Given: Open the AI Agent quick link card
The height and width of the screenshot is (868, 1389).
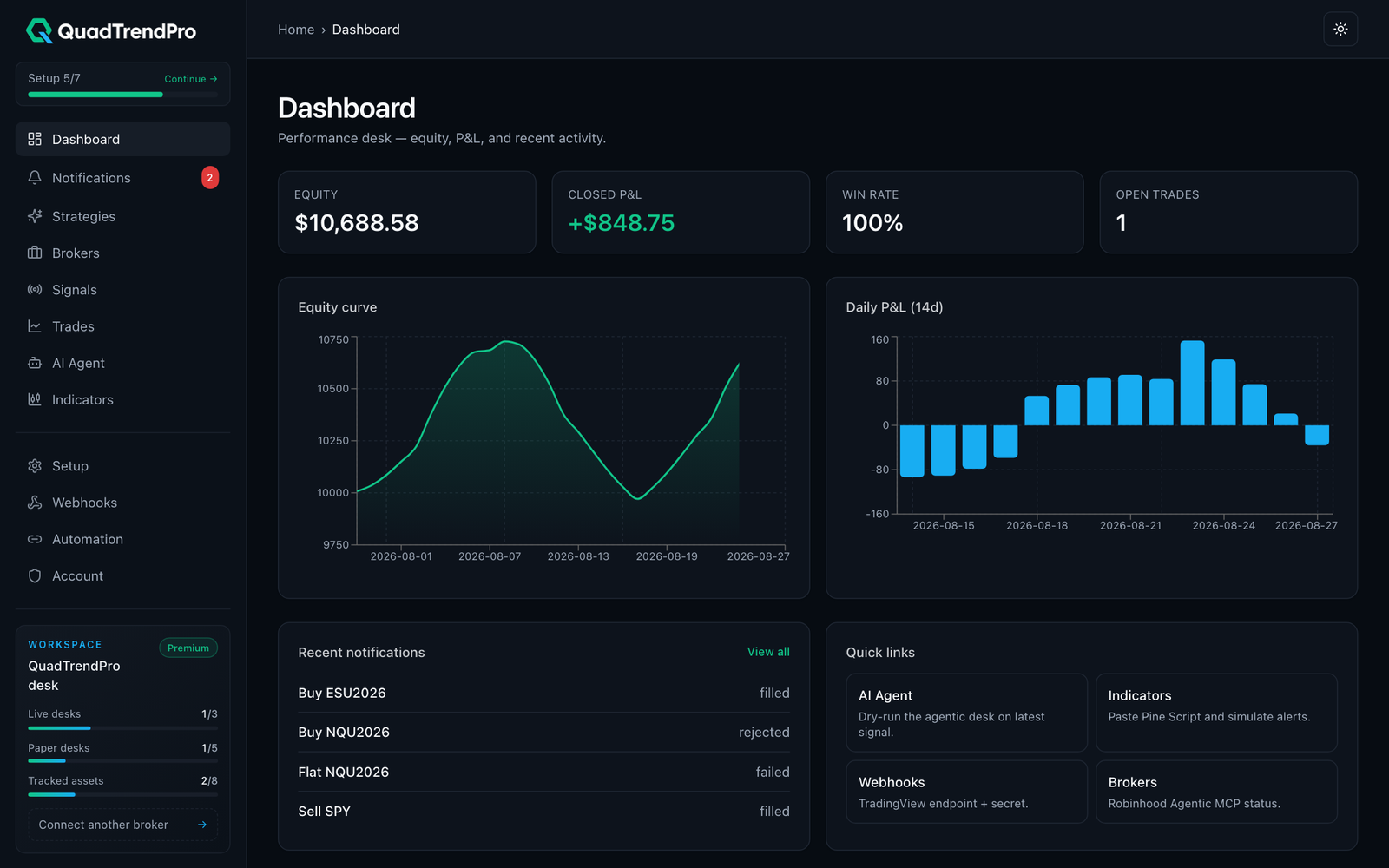Looking at the screenshot, I should (966, 713).
